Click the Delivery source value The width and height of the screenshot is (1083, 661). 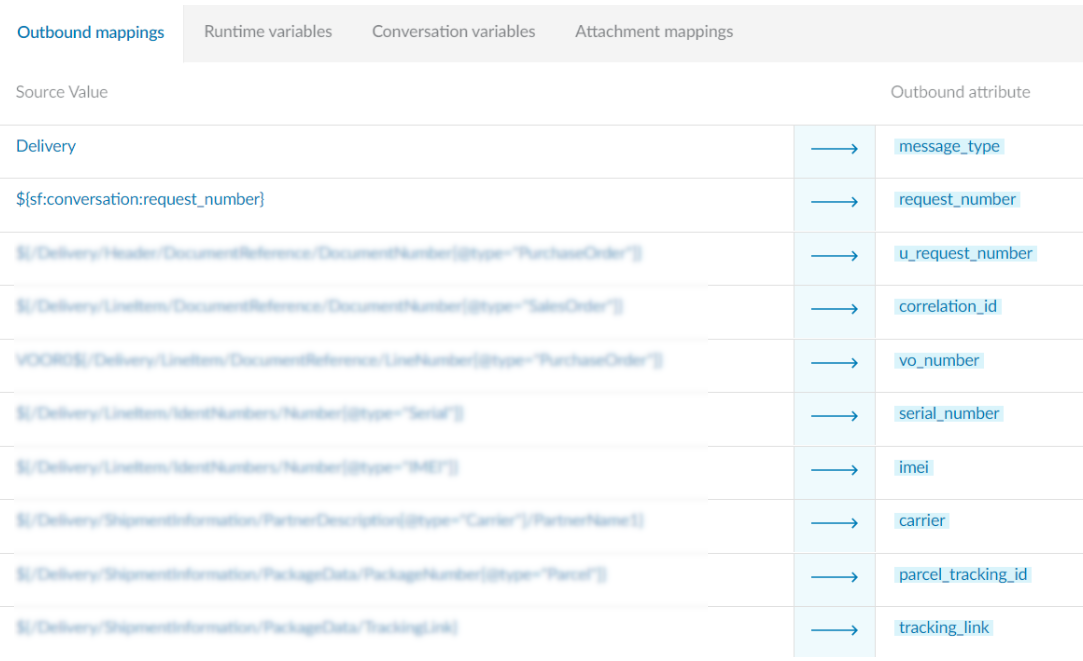45,146
